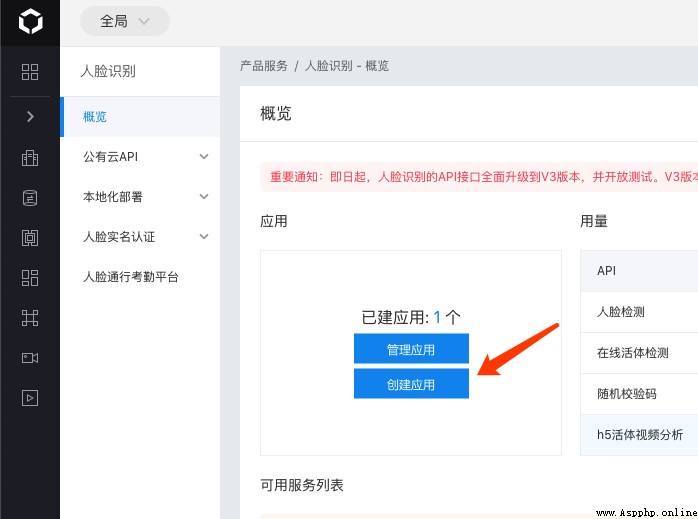Expand the 公有云API menu section
698x519 pixels.
pyautogui.click(x=140, y=157)
